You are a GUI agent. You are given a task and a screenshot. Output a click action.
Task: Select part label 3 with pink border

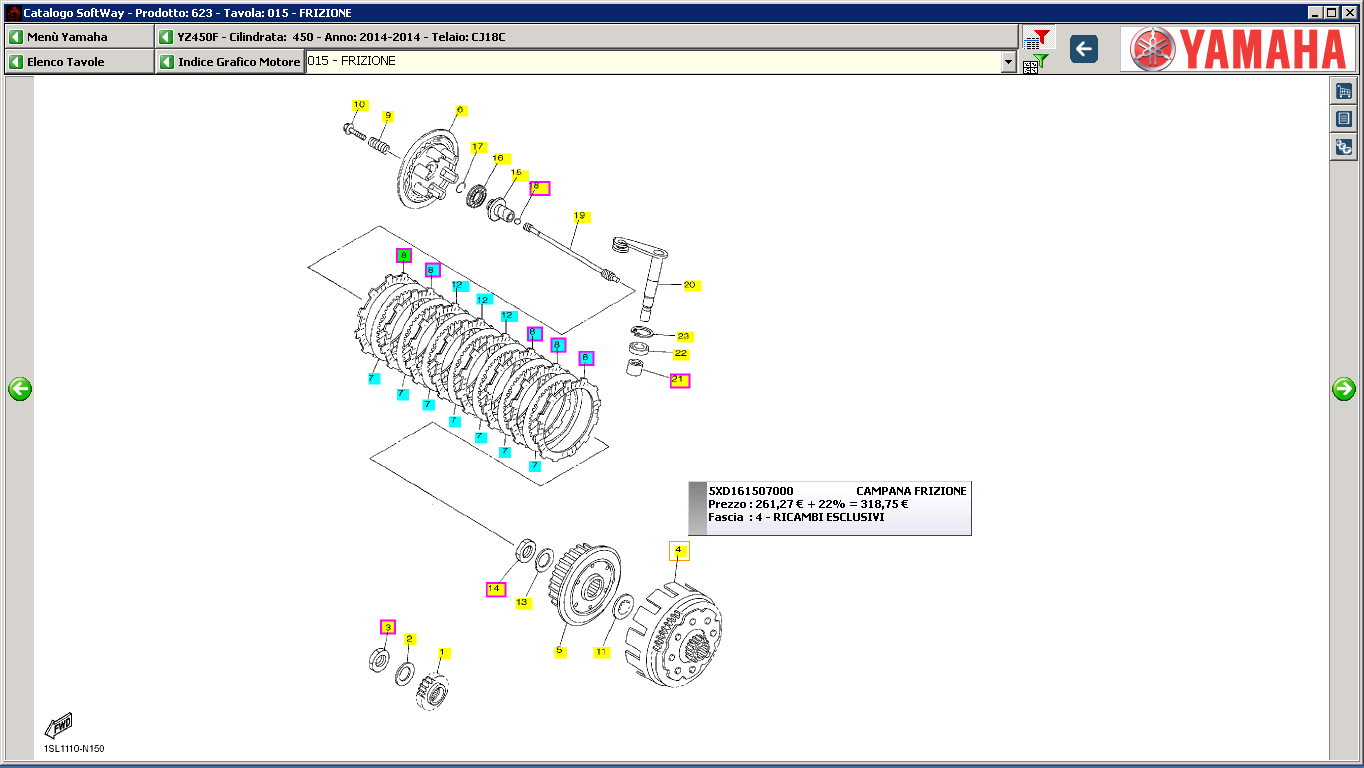(x=388, y=627)
